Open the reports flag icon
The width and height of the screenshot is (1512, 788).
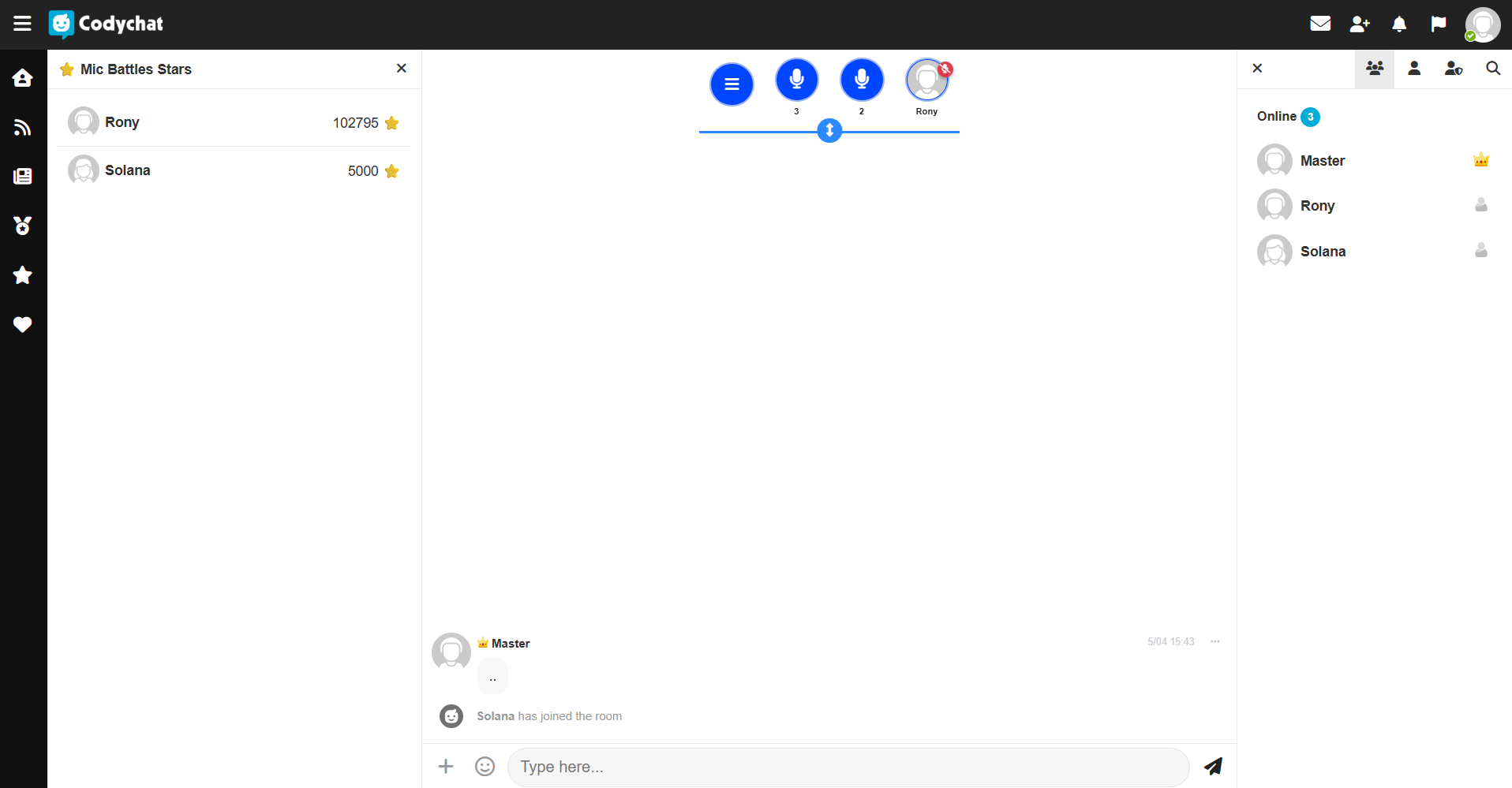click(x=1439, y=24)
